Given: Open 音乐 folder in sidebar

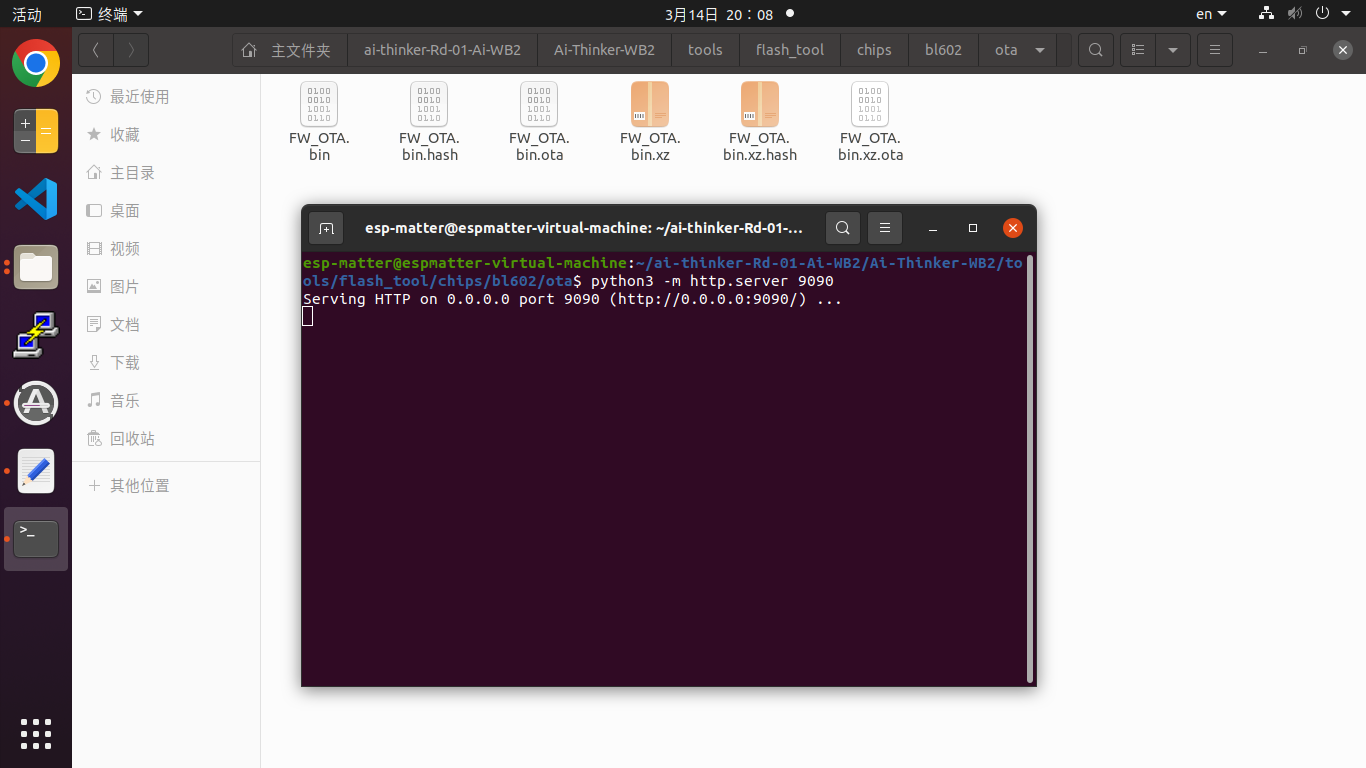Looking at the screenshot, I should pyautogui.click(x=166, y=401).
